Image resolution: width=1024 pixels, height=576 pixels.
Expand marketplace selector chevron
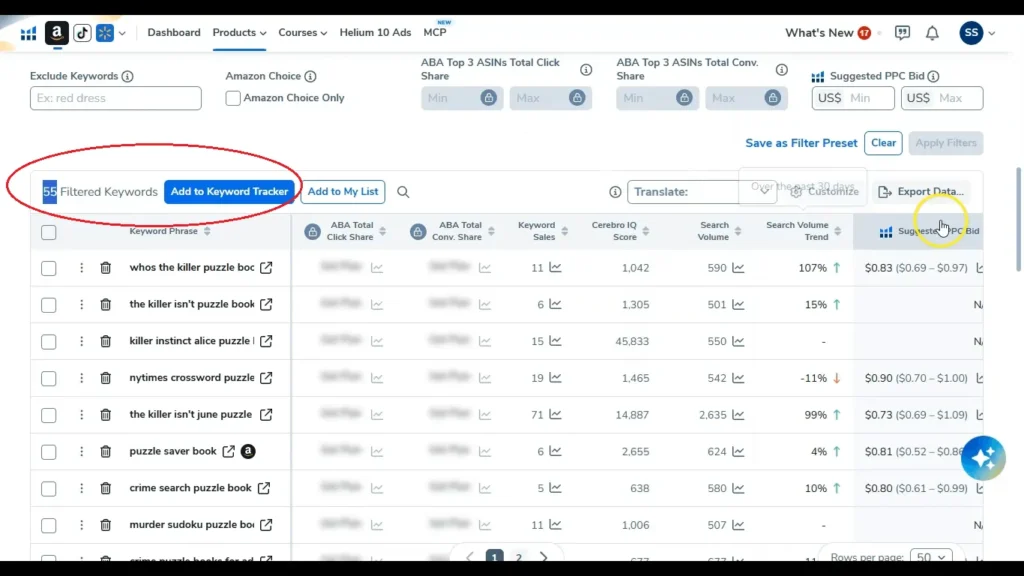pyautogui.click(x=122, y=33)
